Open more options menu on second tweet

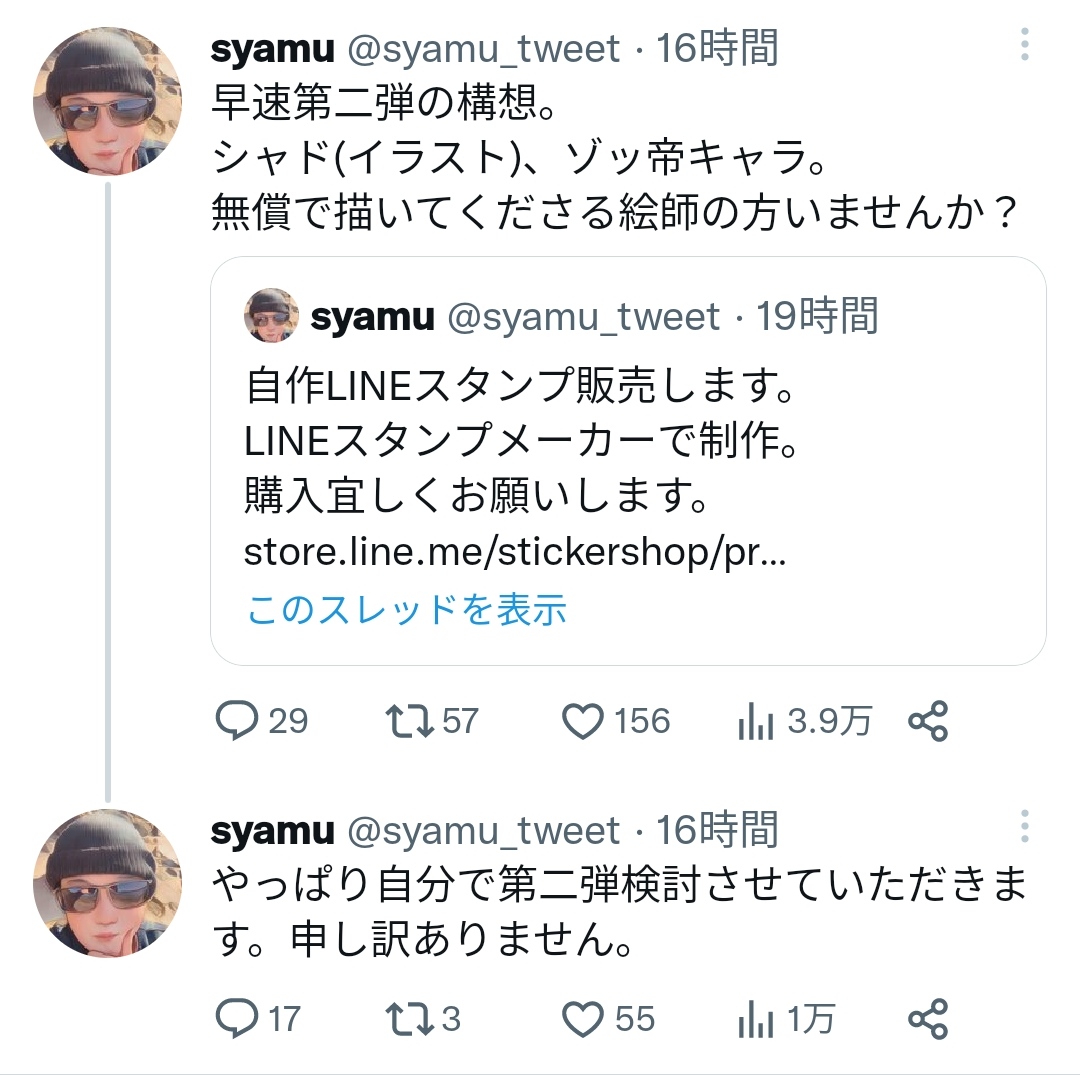1025,826
